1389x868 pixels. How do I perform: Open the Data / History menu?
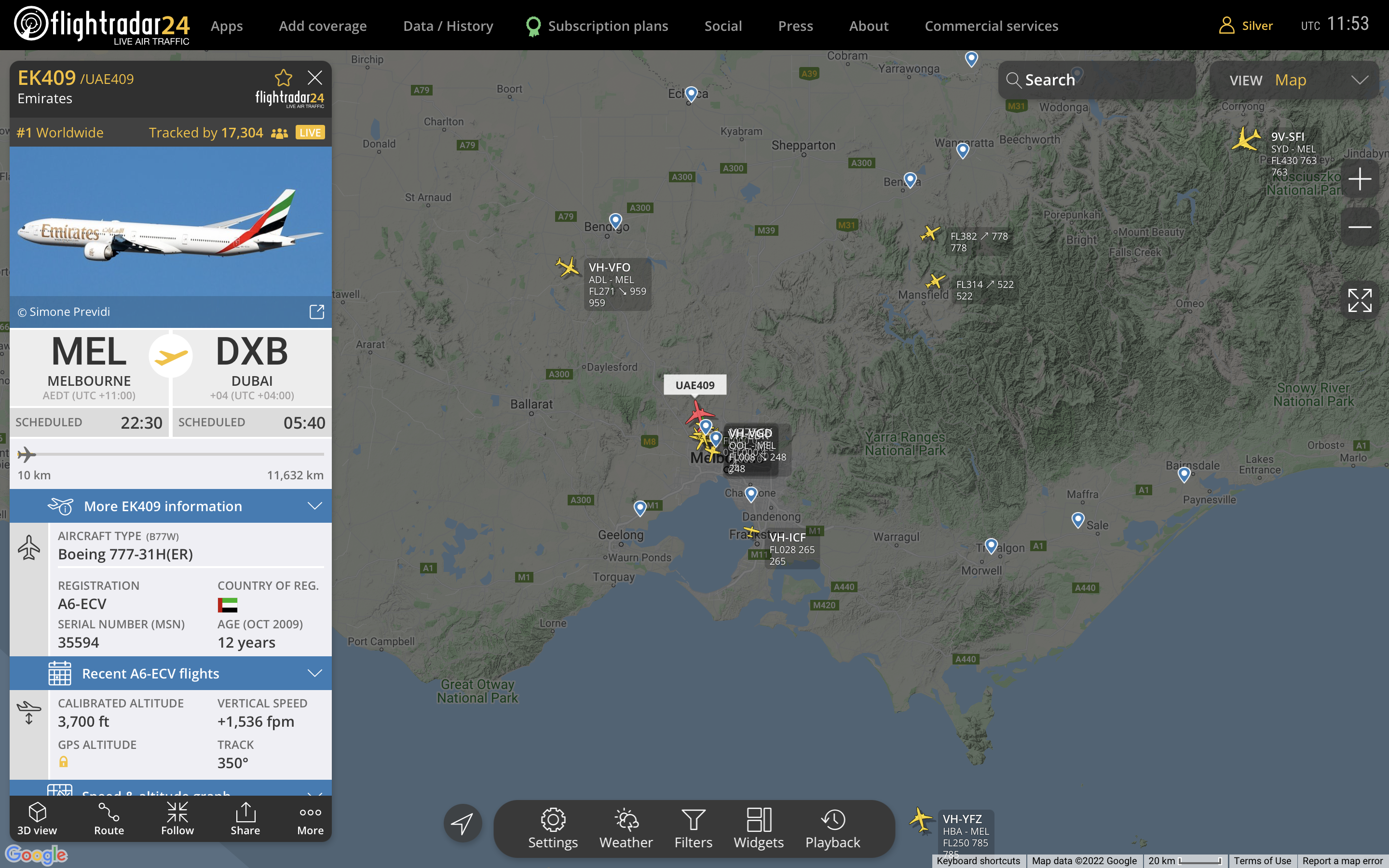coord(448,26)
